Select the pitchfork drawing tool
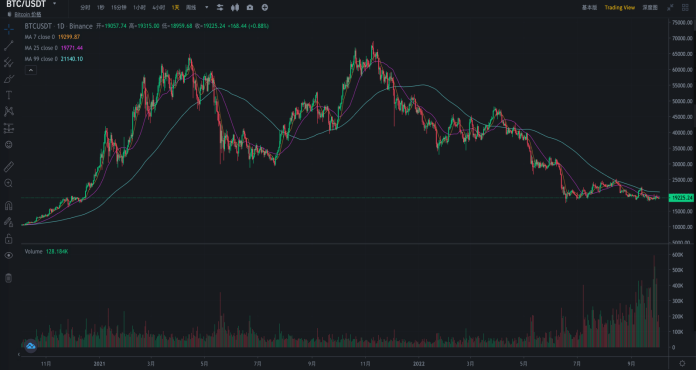 [8, 62]
